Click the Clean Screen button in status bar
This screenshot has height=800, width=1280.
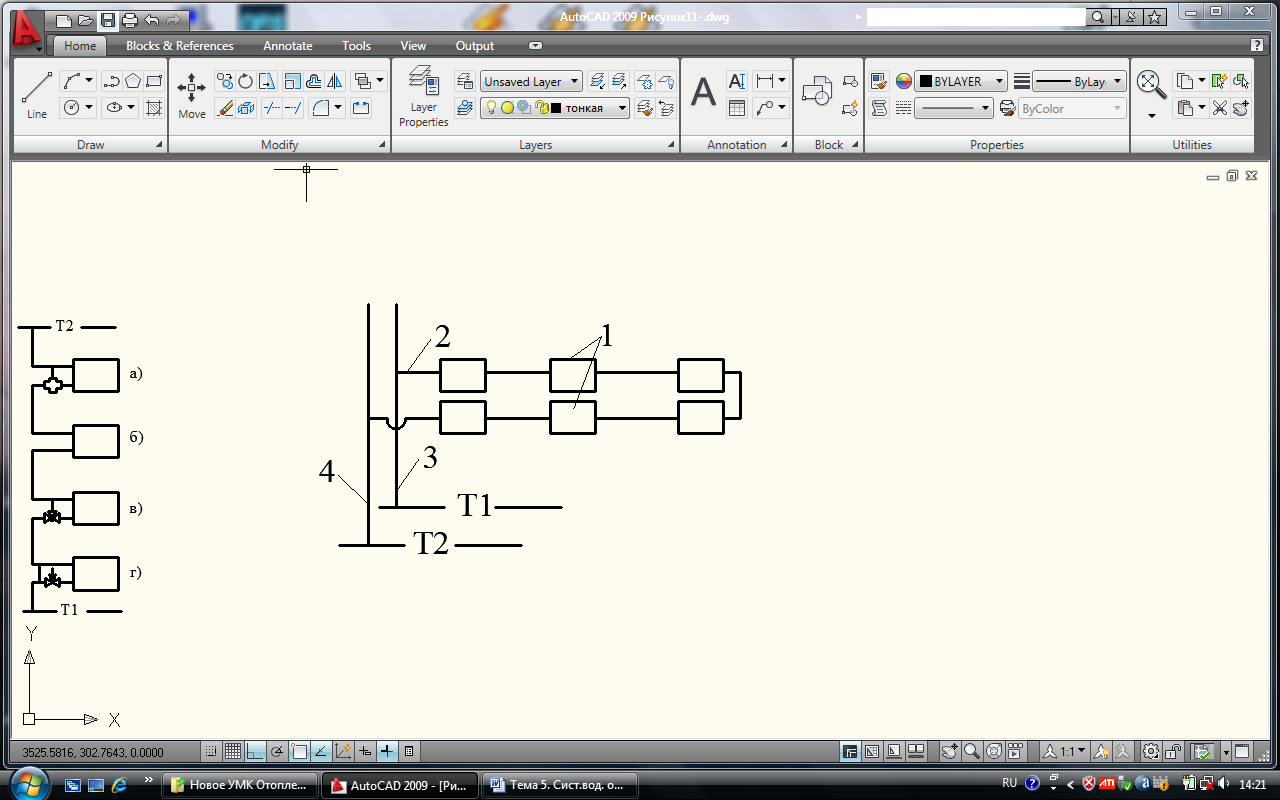pos(1243,751)
